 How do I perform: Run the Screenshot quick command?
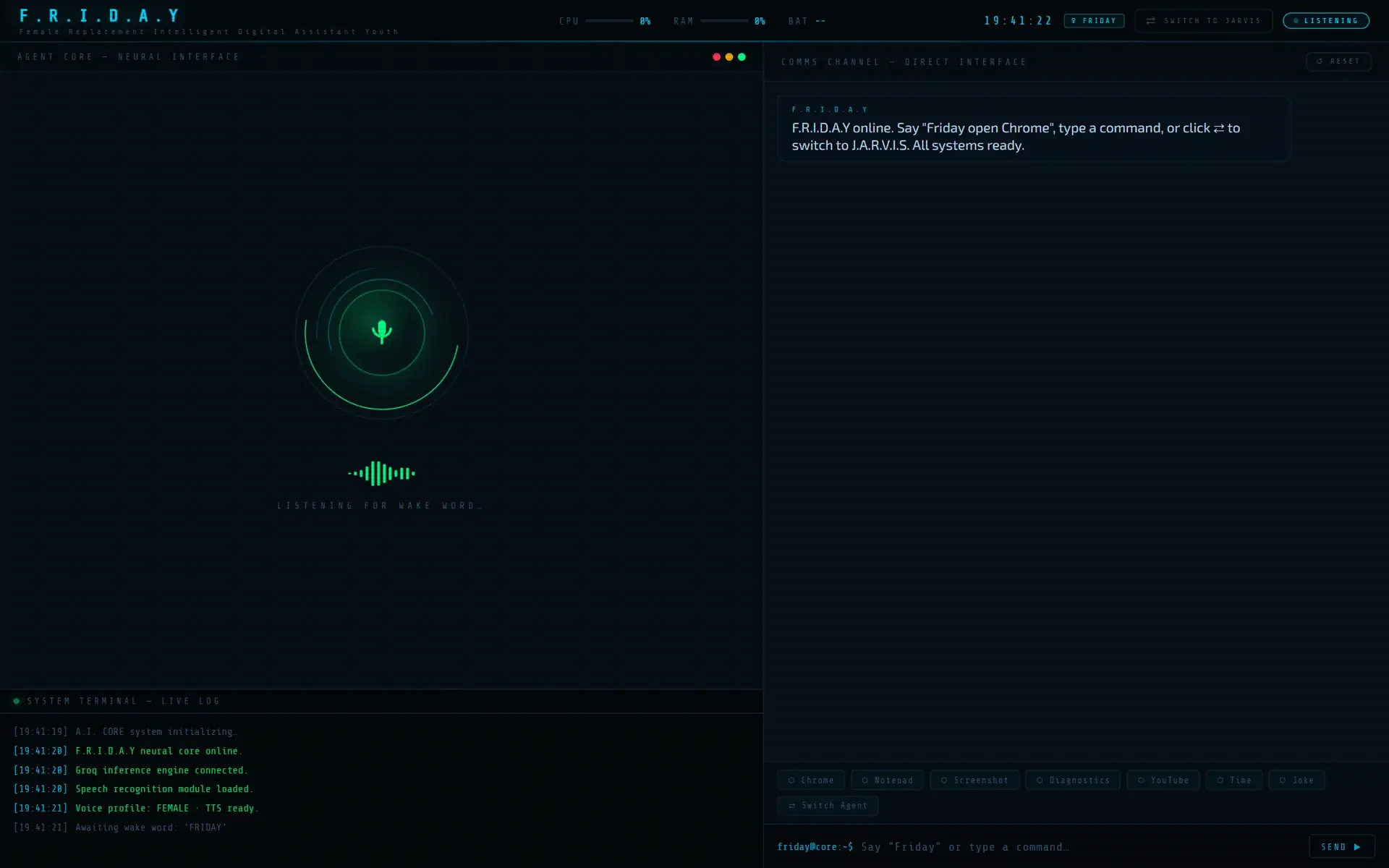point(974,780)
